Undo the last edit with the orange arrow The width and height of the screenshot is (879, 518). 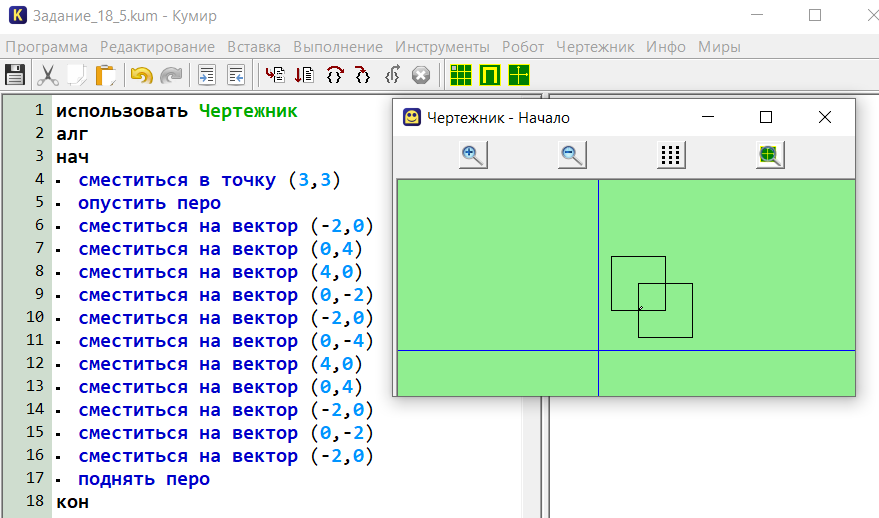pyautogui.click(x=141, y=75)
